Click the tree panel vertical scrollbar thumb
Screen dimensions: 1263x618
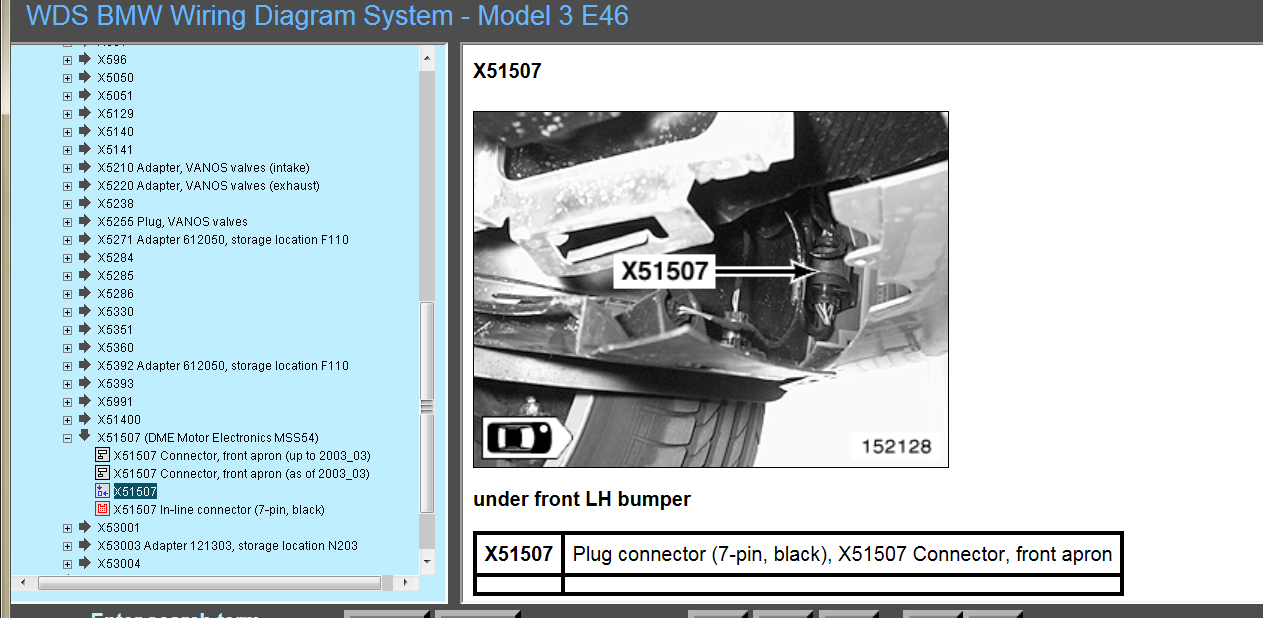point(427,408)
